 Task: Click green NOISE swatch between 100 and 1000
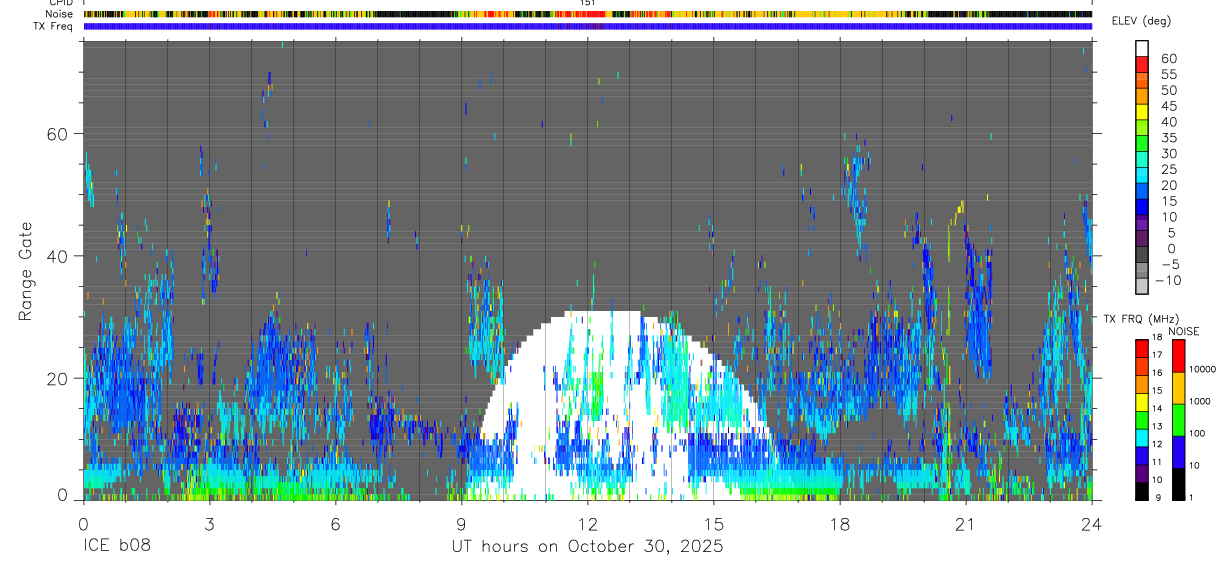click(x=1178, y=419)
